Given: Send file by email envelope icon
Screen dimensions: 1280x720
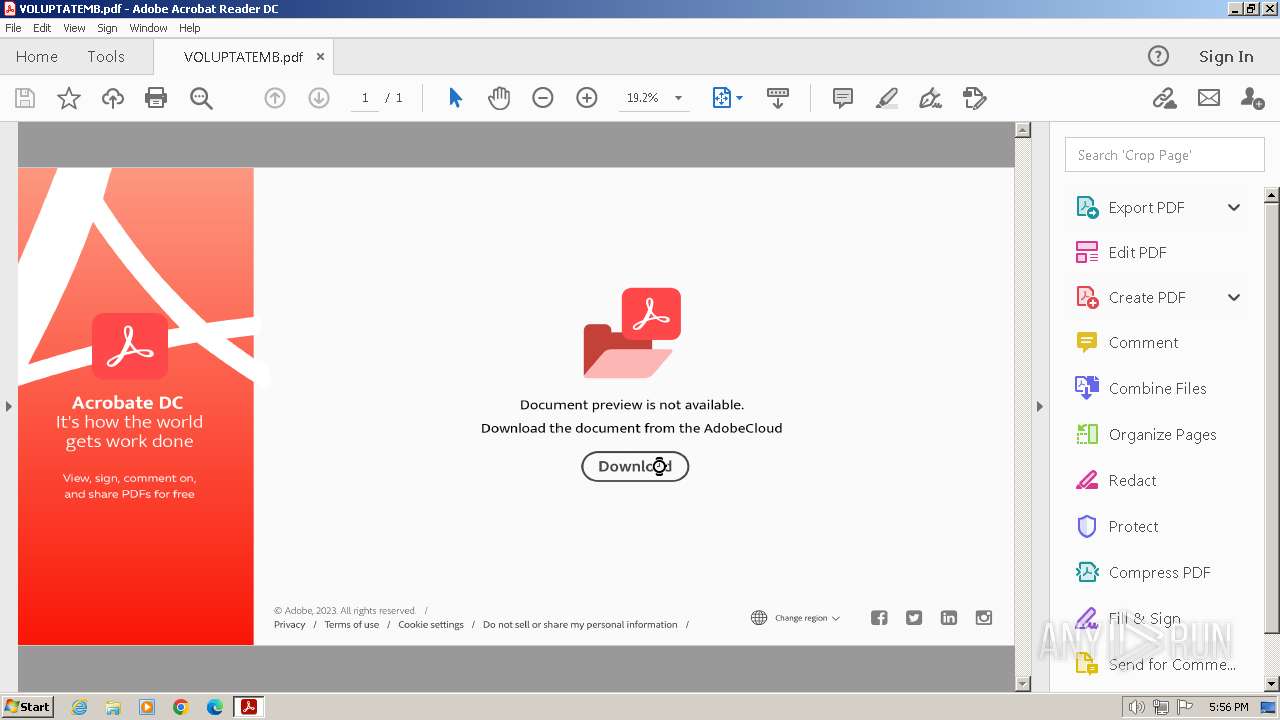Looking at the screenshot, I should pyautogui.click(x=1209, y=98).
